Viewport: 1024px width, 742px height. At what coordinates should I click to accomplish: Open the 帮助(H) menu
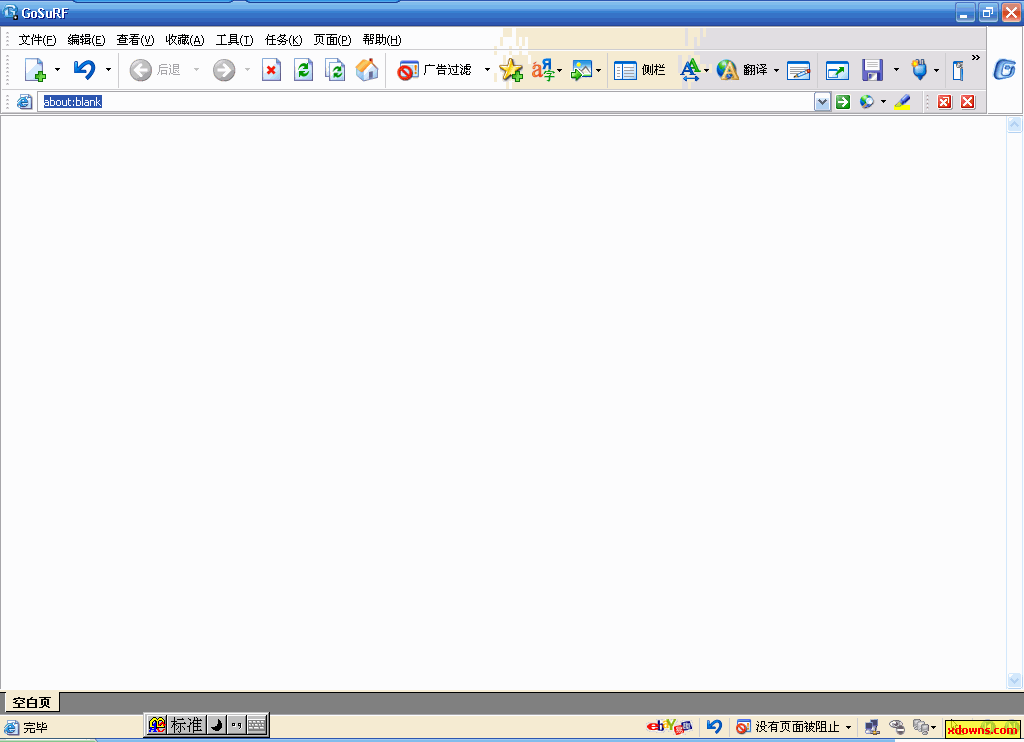[x=382, y=40]
